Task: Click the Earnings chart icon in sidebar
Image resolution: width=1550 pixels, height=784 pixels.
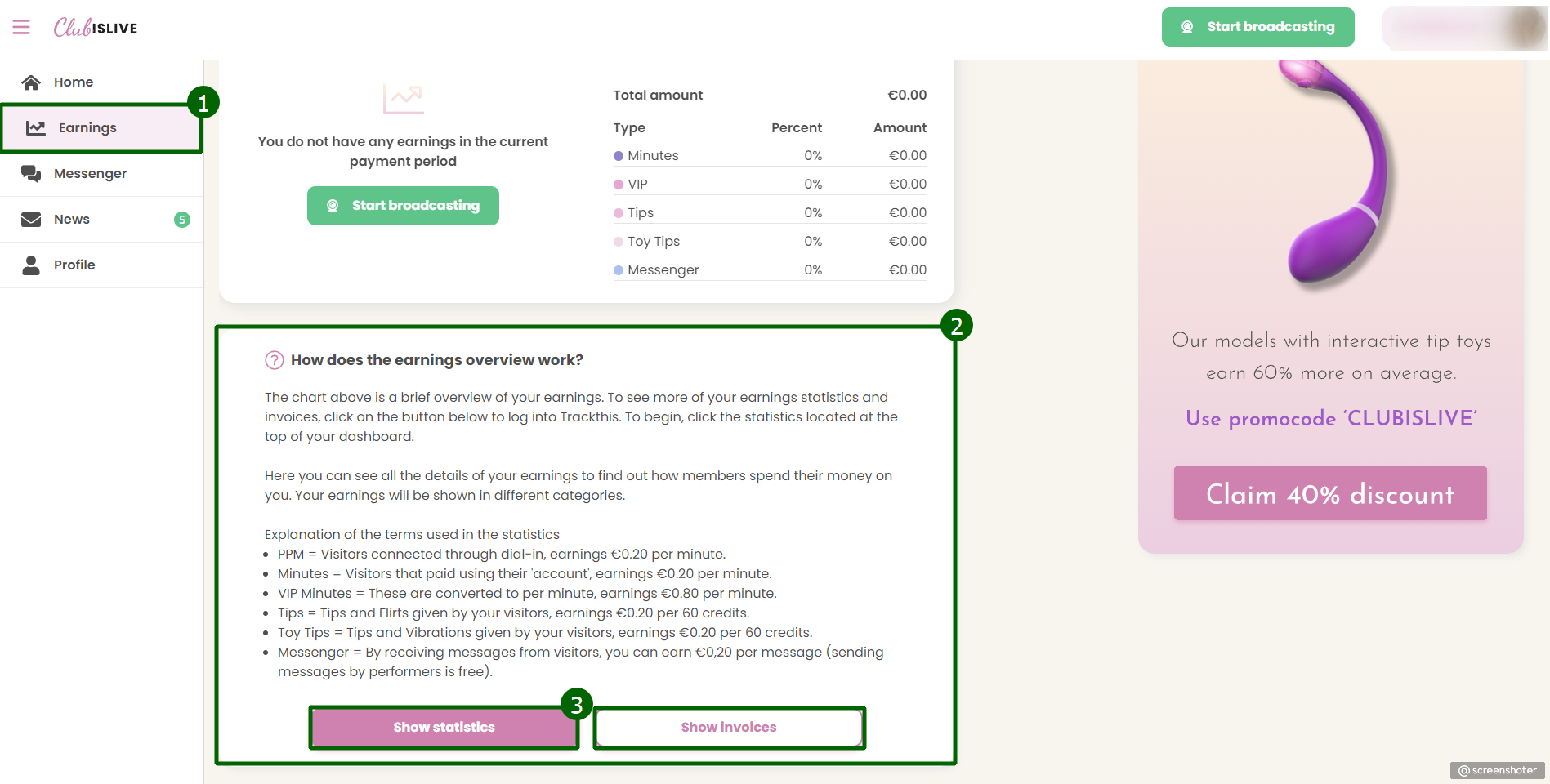Action: [x=36, y=128]
